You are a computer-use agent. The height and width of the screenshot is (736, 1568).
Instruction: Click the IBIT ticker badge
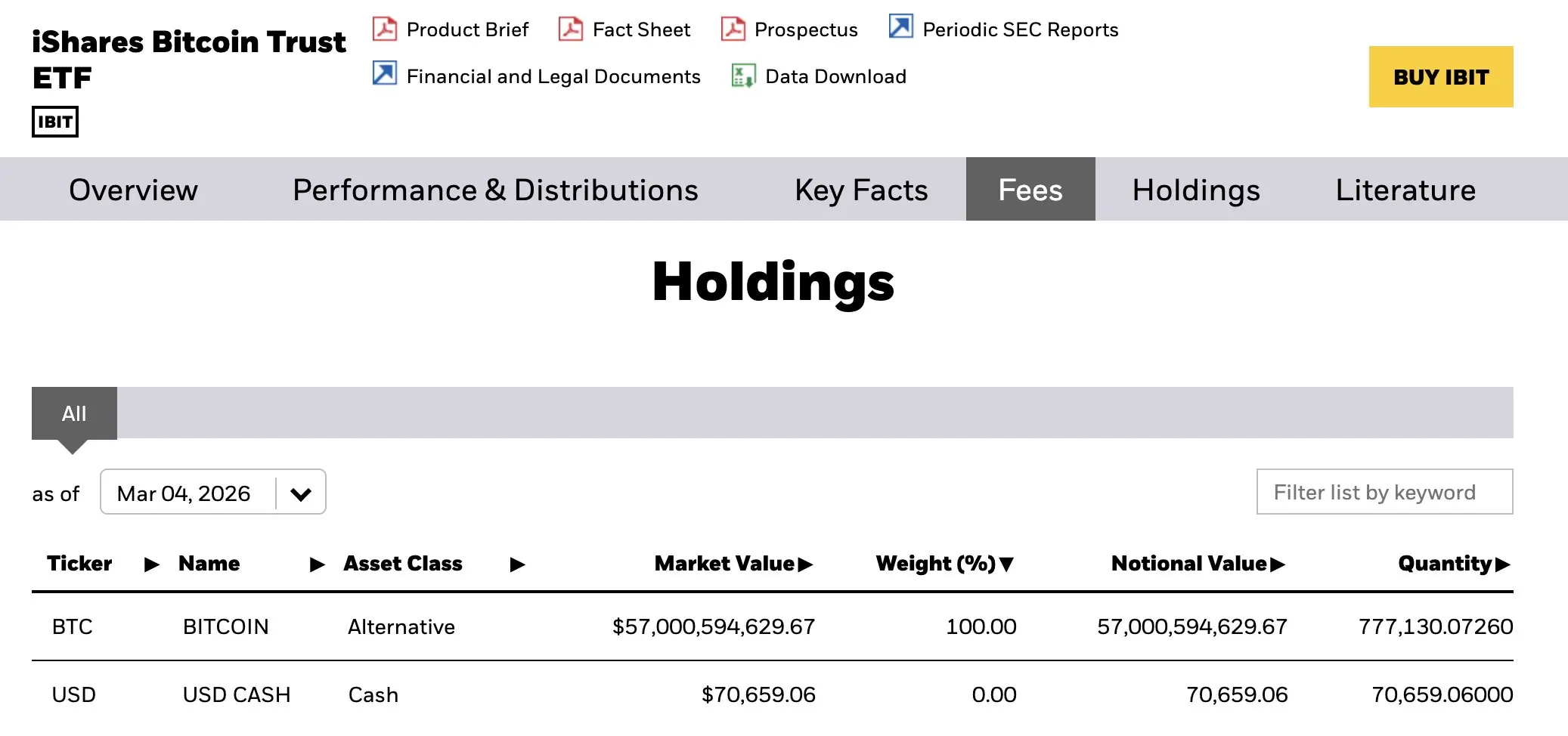tap(55, 122)
